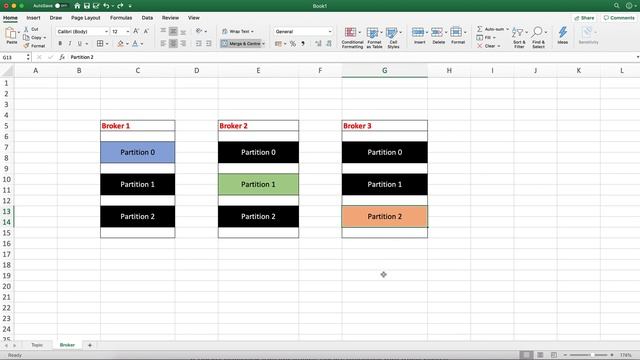Open the Formulas ribbon tab
Viewport: 640px width, 360px height.
121,18
